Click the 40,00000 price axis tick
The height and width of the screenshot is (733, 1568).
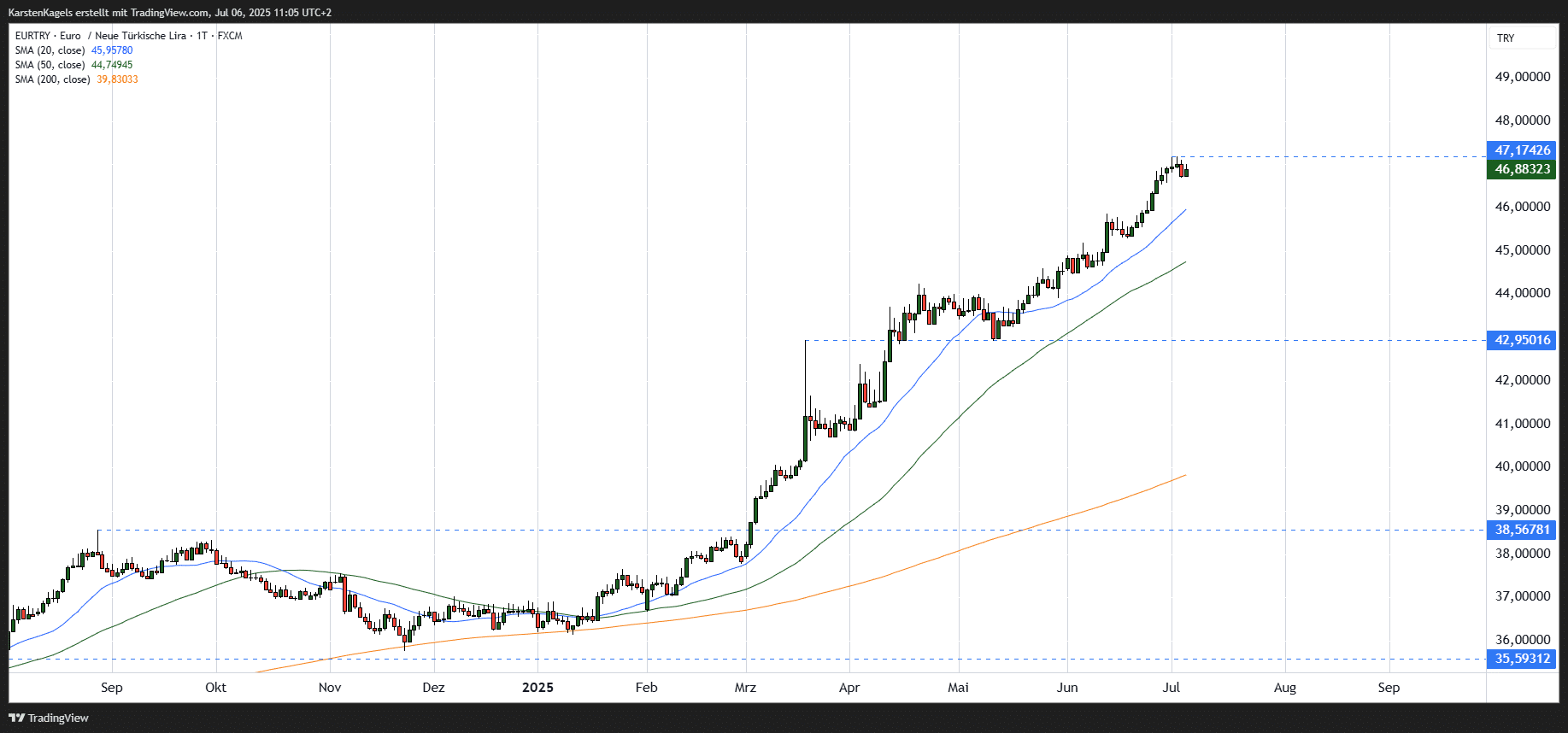pos(1523,466)
